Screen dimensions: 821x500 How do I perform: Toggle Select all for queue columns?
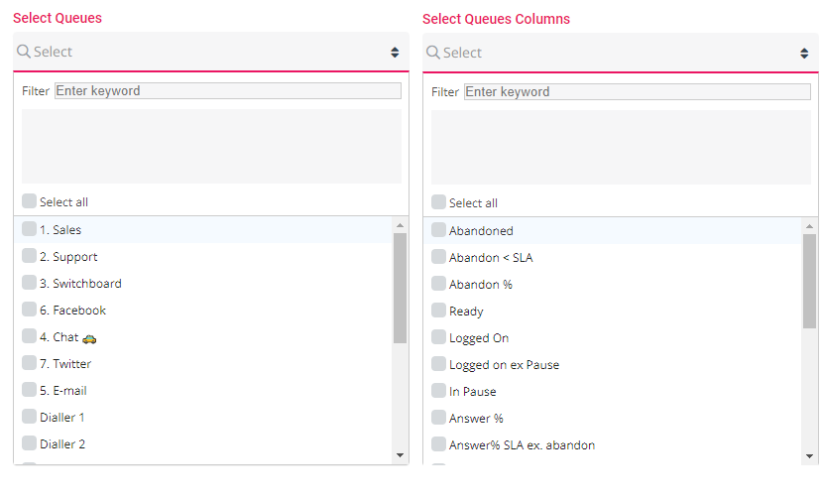coord(439,202)
